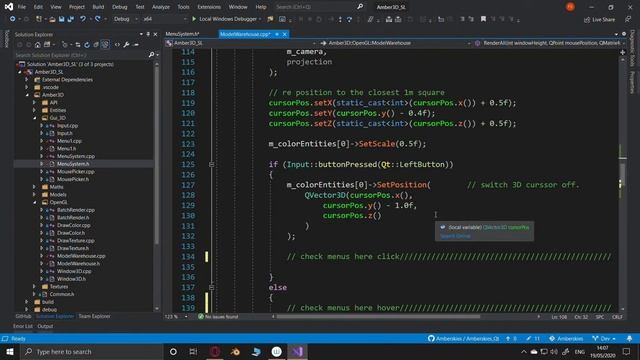Image resolution: width=640 pixels, height=360 pixels.
Task: Click the Solution Explorer Home icon
Action: (x=38, y=44)
